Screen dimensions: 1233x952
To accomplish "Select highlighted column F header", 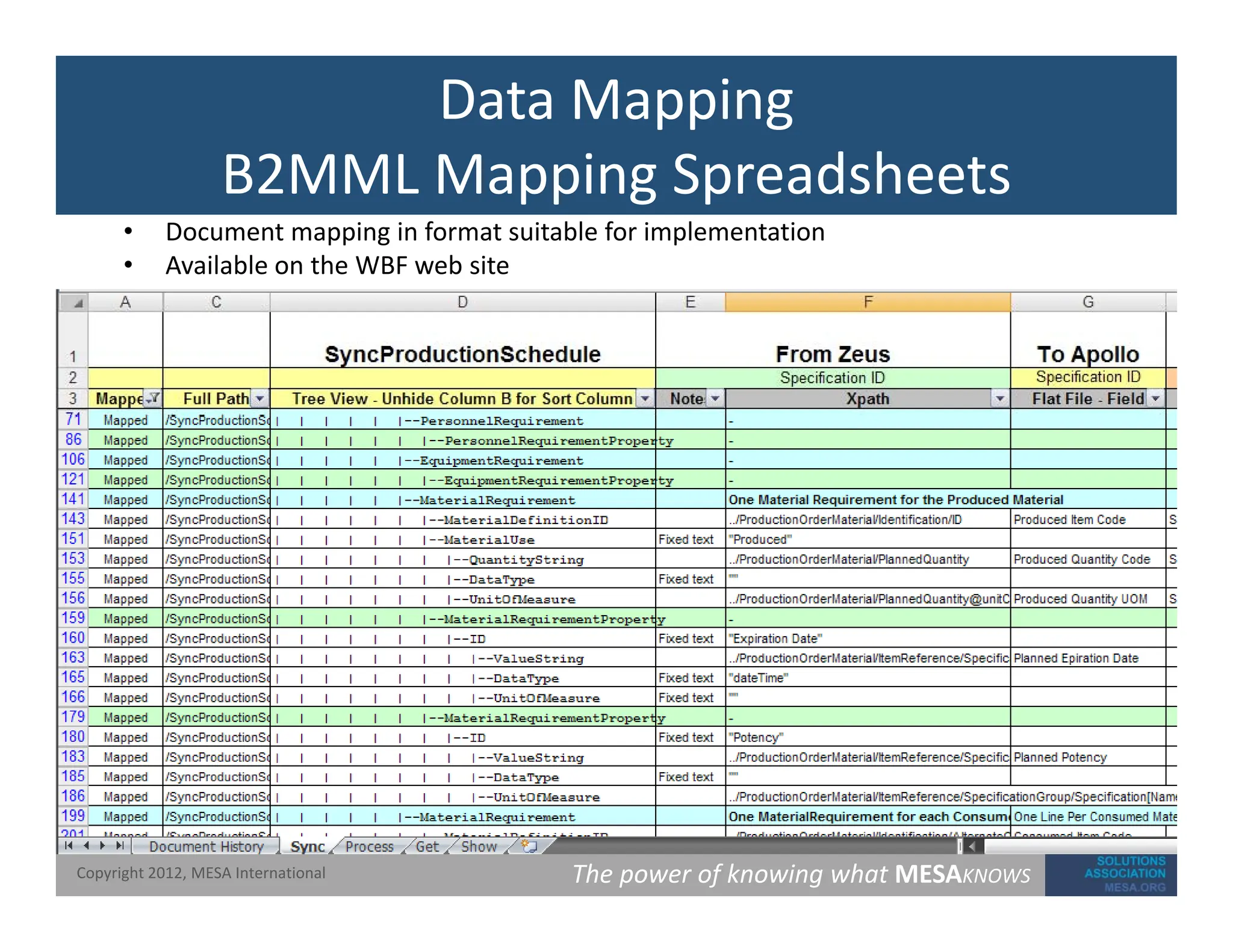I will [x=868, y=302].
